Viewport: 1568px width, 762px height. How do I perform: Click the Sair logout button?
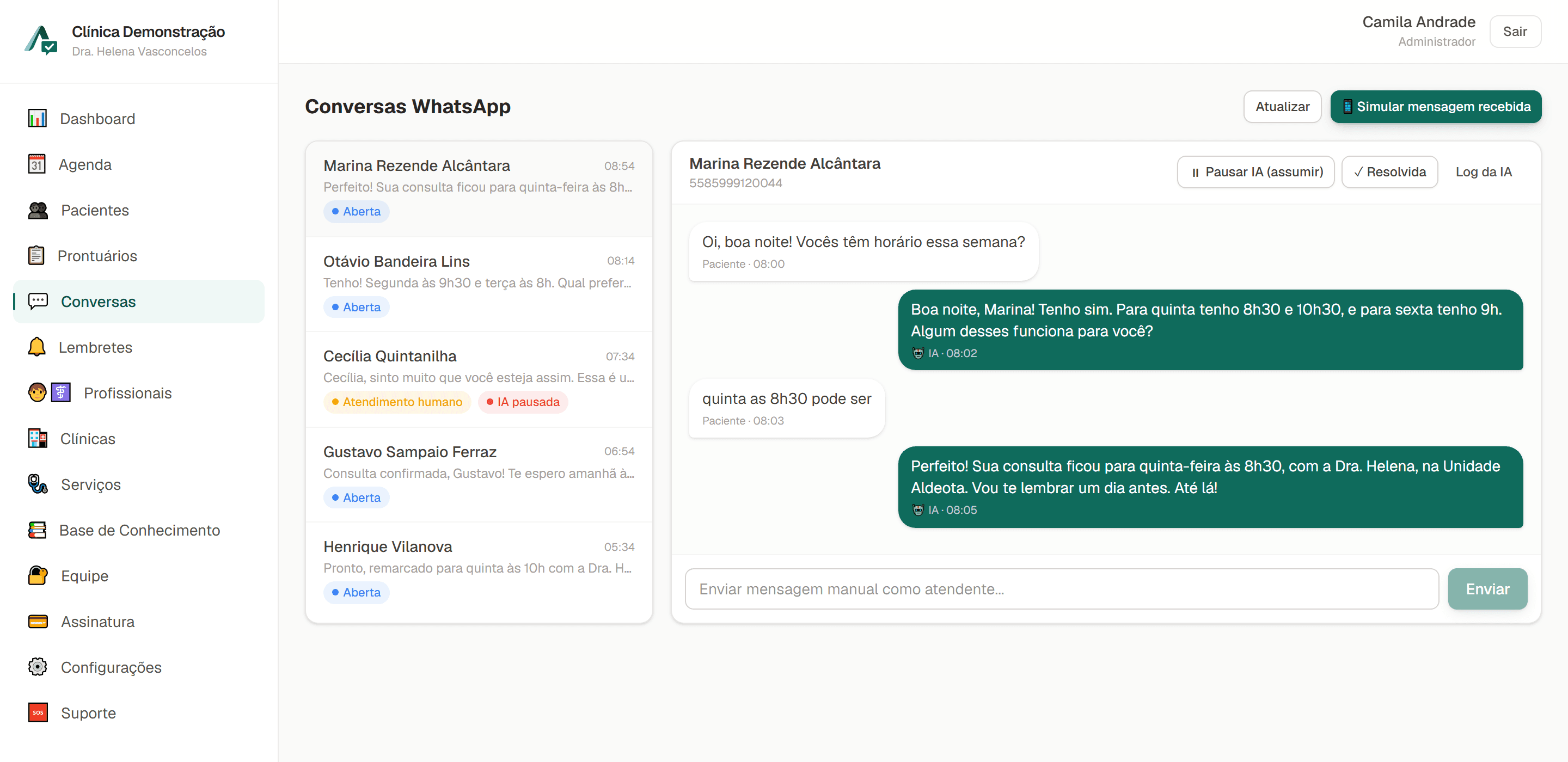click(x=1515, y=31)
